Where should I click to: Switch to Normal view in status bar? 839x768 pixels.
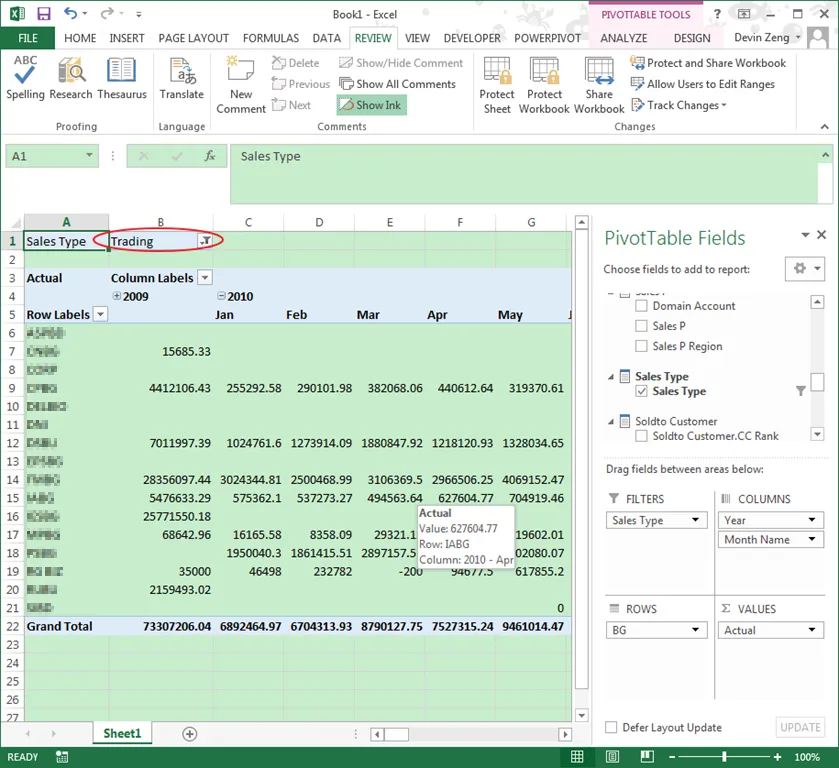coord(577,757)
